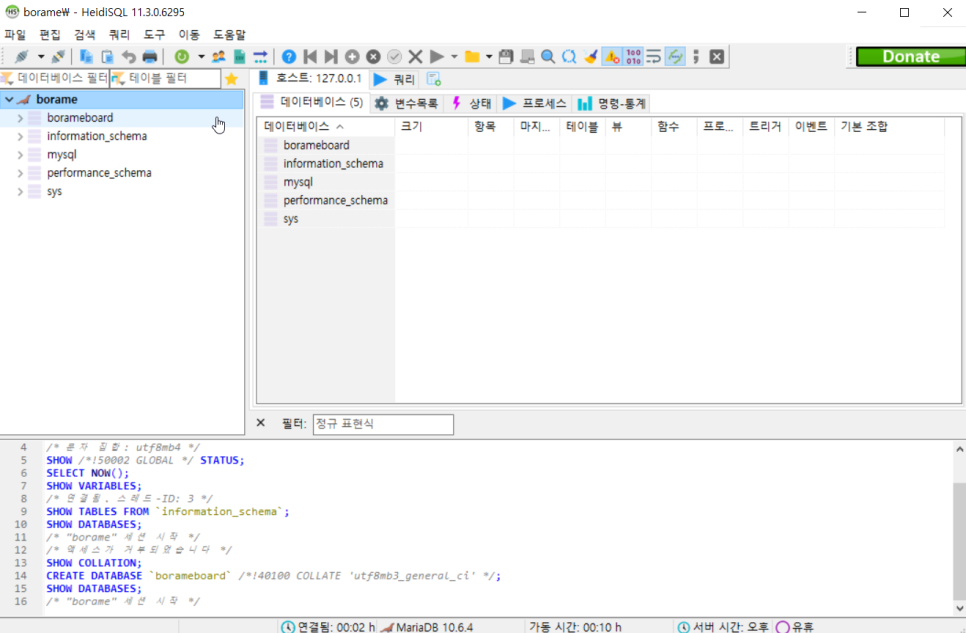Screen dimensions: 966x633
Task: Open the load file folder dropdown arrow
Action: [489, 57]
